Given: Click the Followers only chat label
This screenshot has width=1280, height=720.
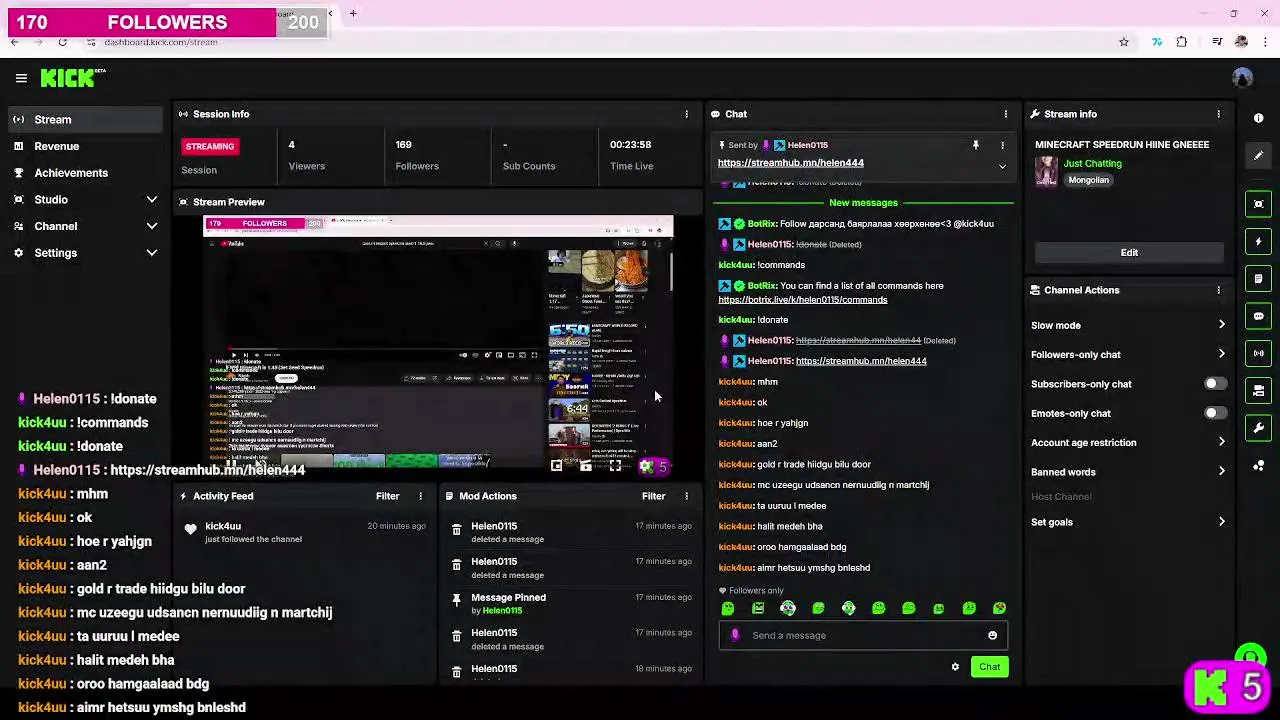Looking at the screenshot, I should 756,591.
